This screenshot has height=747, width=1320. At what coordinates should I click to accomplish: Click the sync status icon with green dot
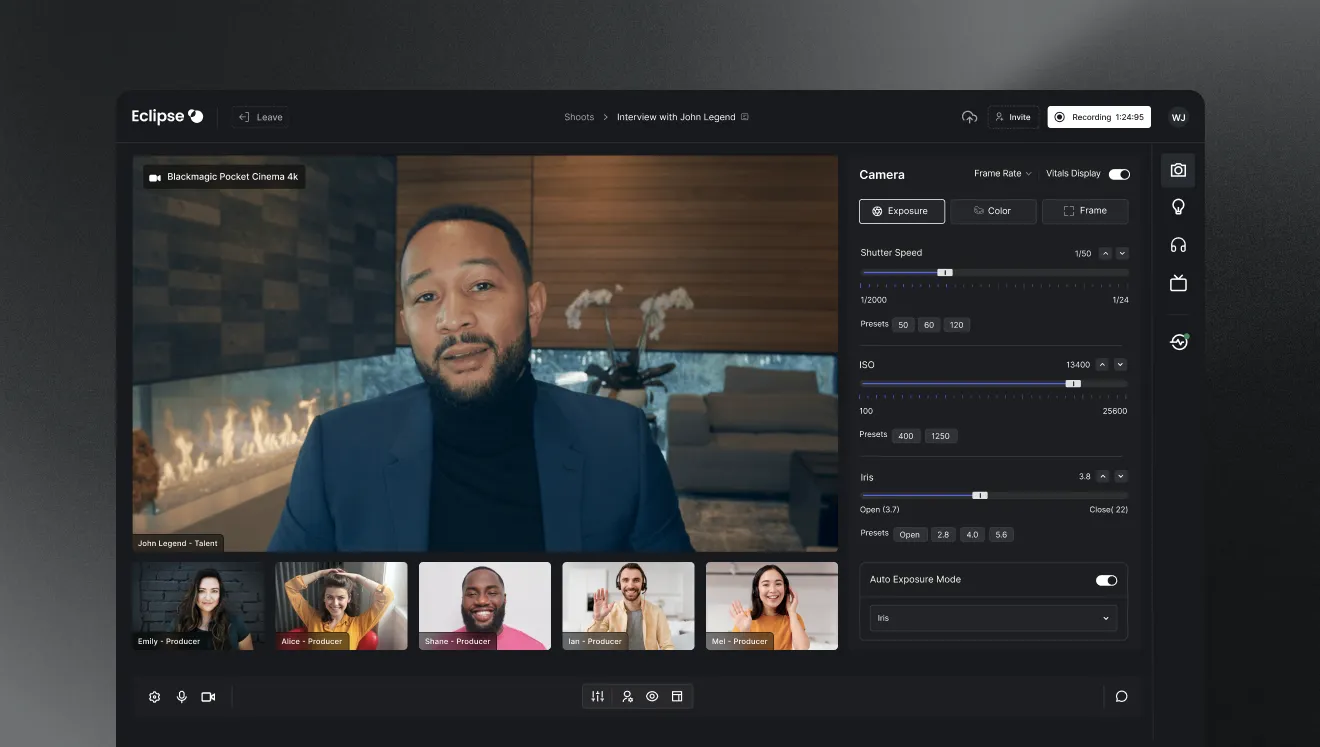1178,341
